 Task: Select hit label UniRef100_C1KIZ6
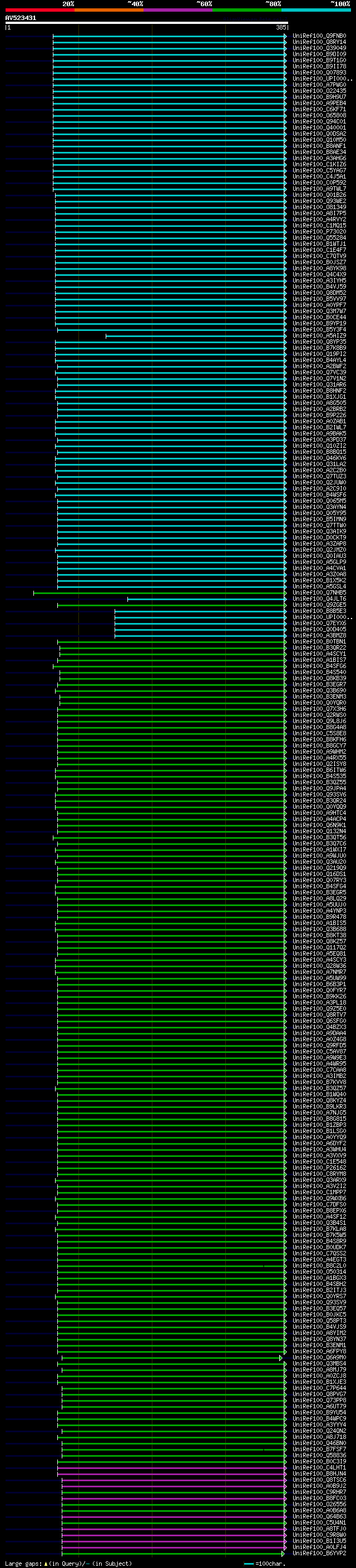tap(319, 164)
